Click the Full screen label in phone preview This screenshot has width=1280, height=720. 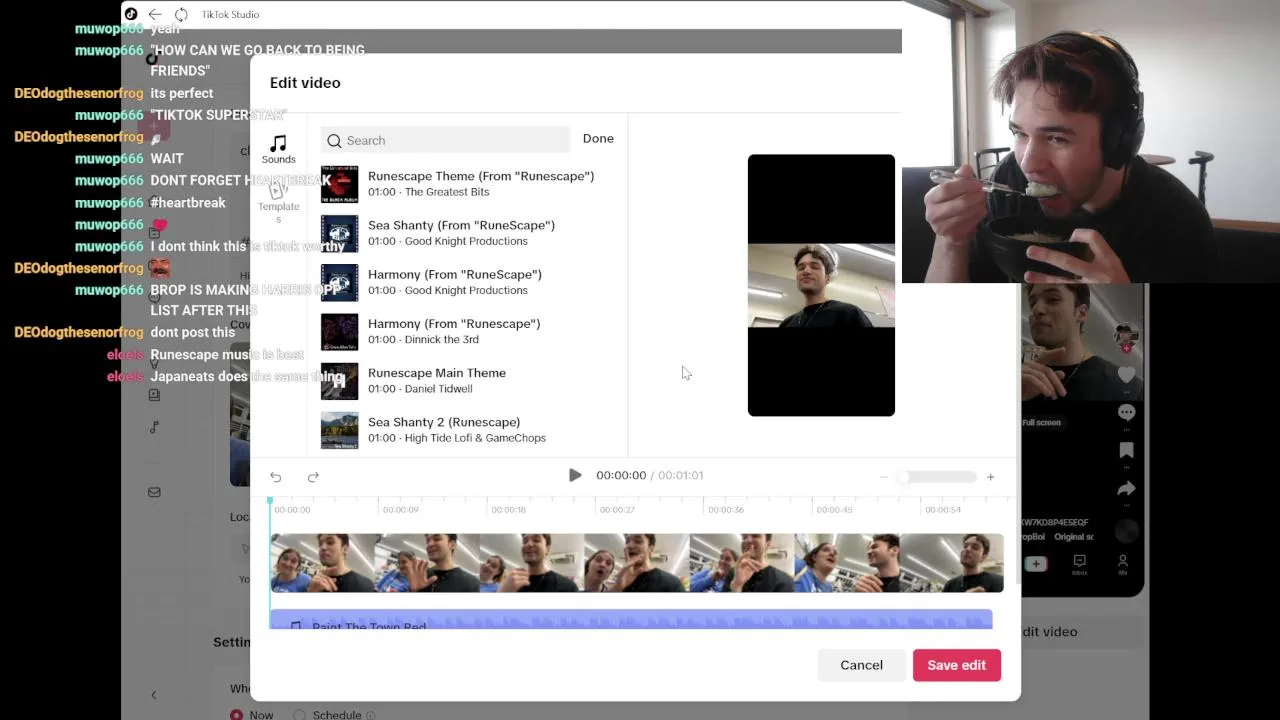coord(1041,422)
